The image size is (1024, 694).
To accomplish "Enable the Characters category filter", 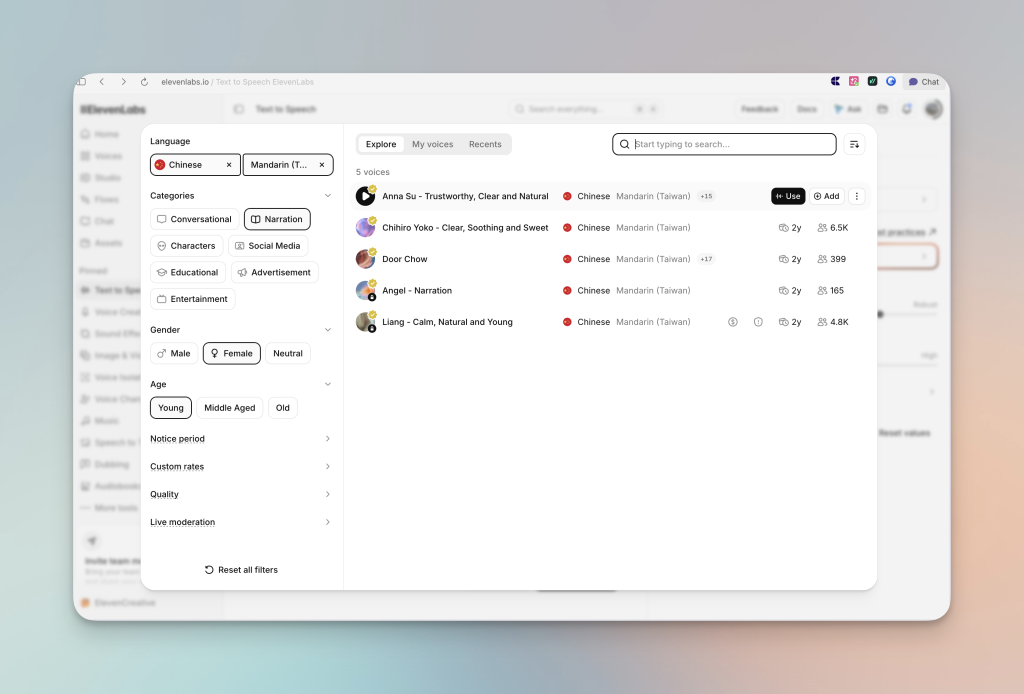I will [x=187, y=246].
